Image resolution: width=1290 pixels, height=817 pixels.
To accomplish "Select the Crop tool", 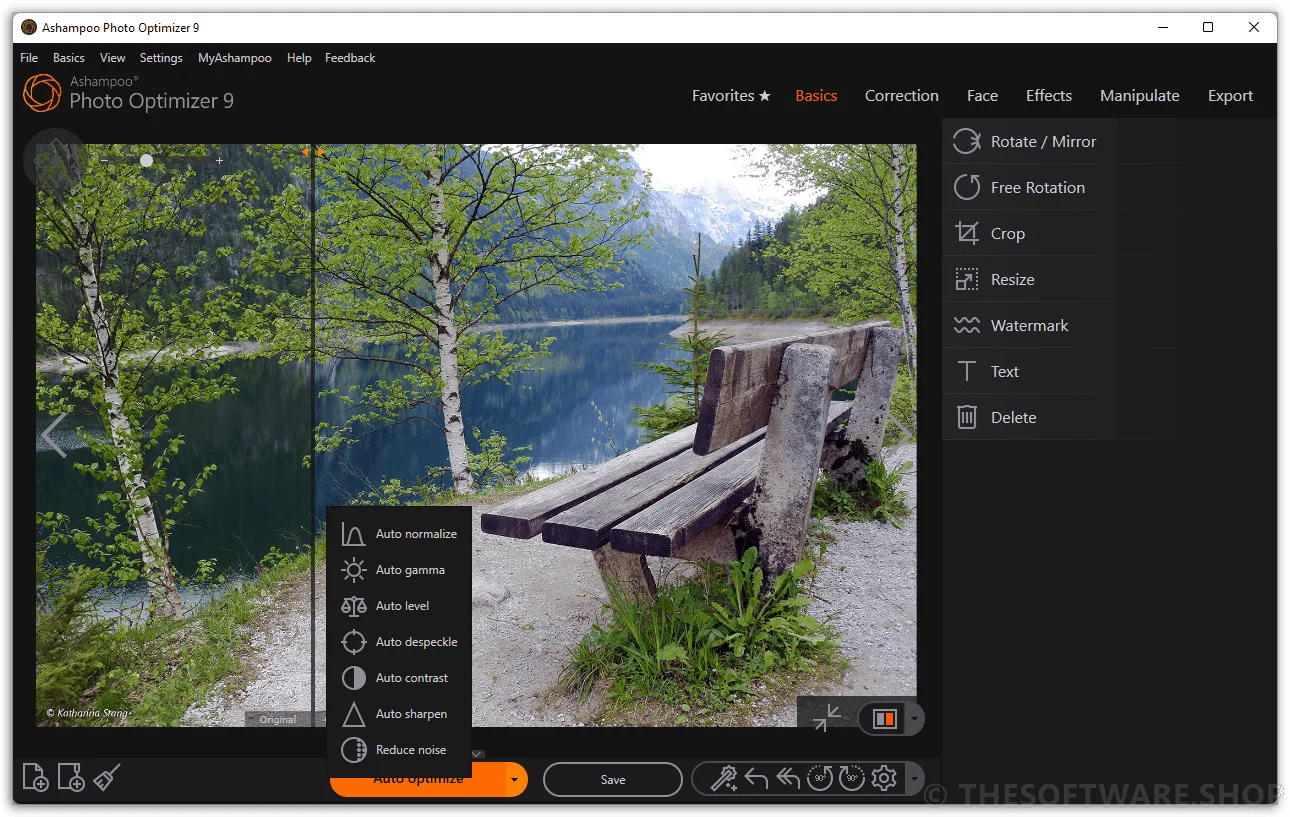I will [1029, 234].
